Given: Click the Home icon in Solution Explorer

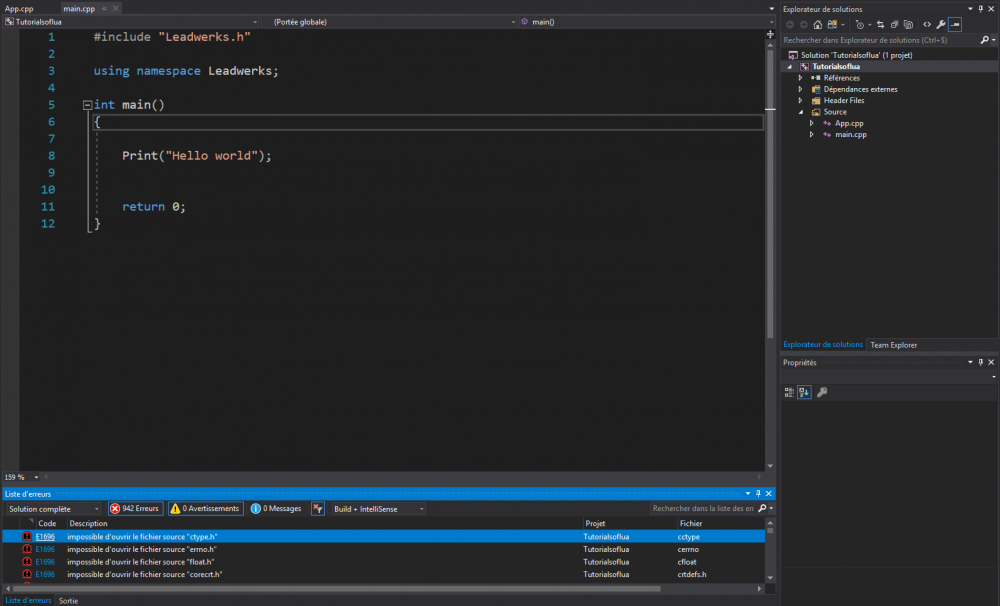Looking at the screenshot, I should [x=818, y=25].
